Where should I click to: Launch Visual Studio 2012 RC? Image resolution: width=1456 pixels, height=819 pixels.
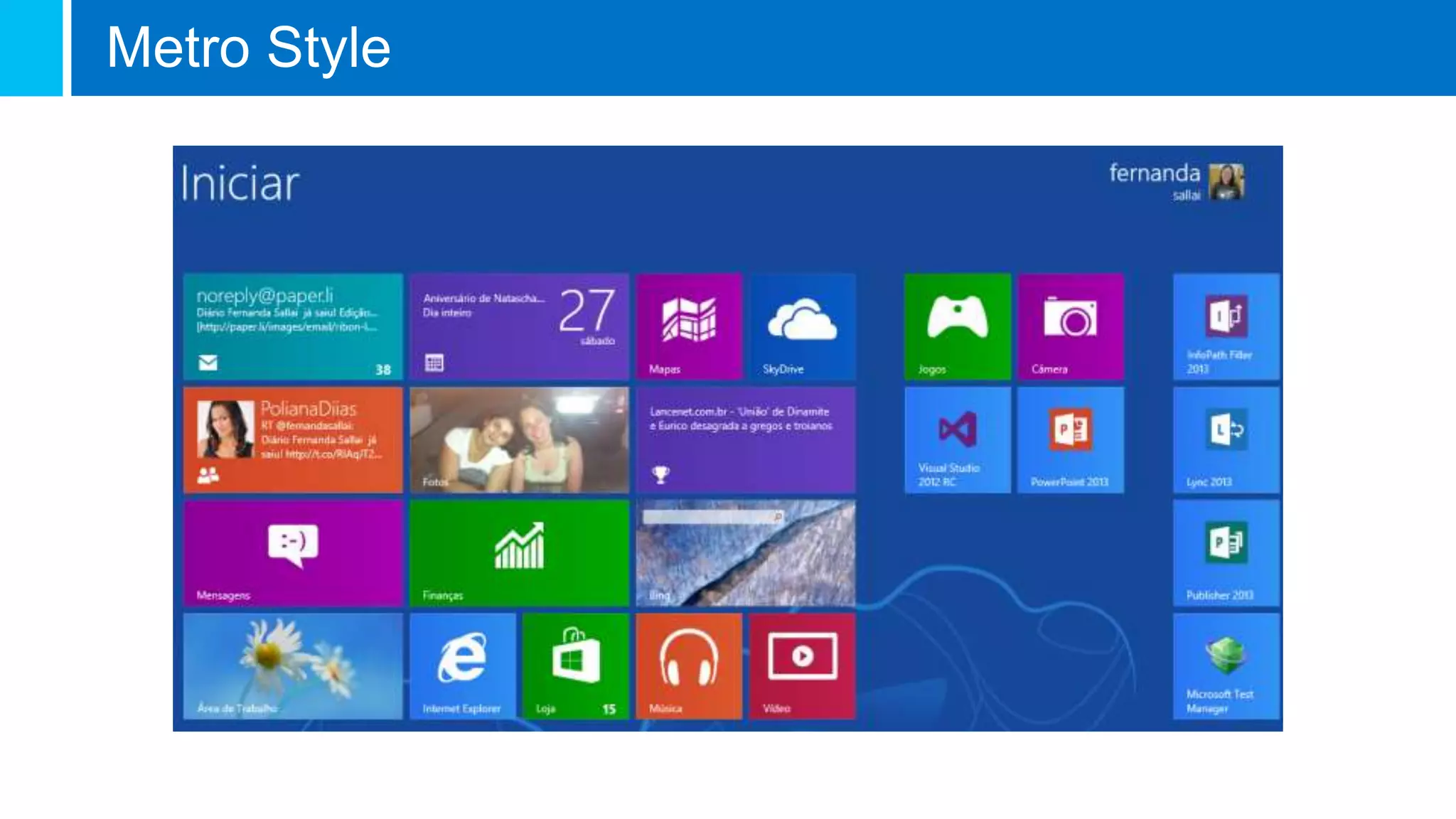(957, 440)
